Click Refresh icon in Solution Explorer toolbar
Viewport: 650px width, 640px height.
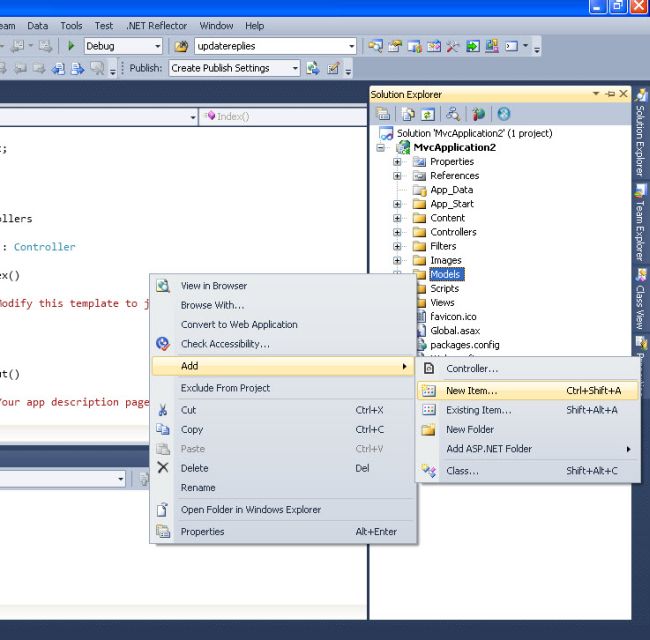[428, 115]
